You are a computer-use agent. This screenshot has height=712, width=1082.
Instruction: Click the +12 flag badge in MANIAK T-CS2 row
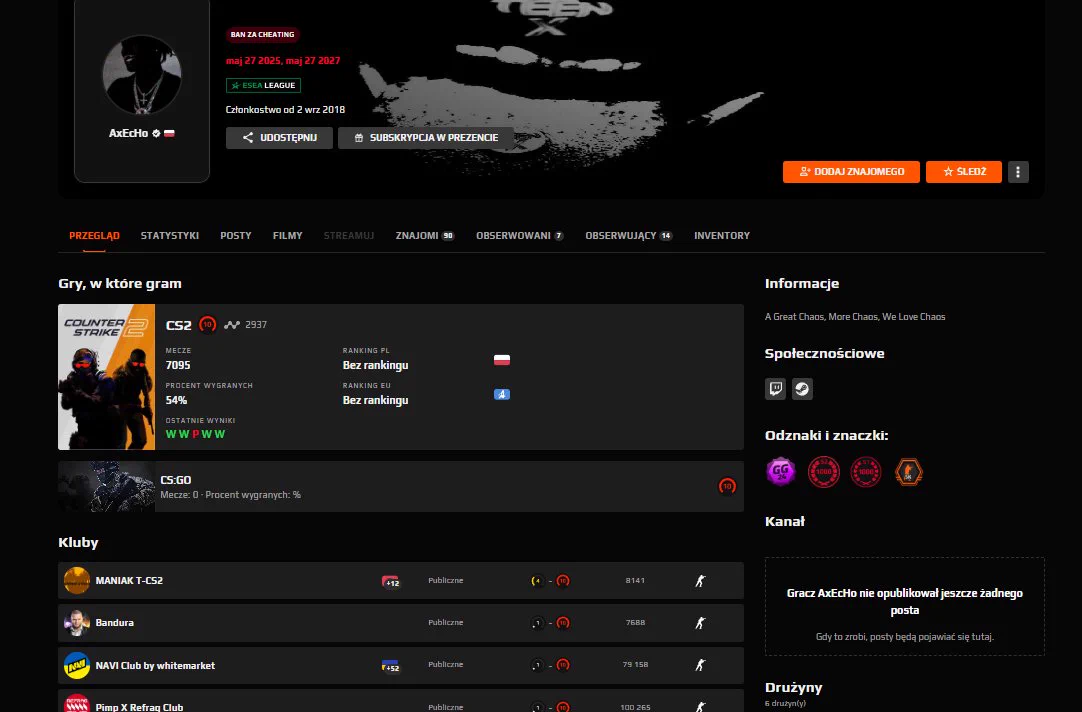[391, 582]
